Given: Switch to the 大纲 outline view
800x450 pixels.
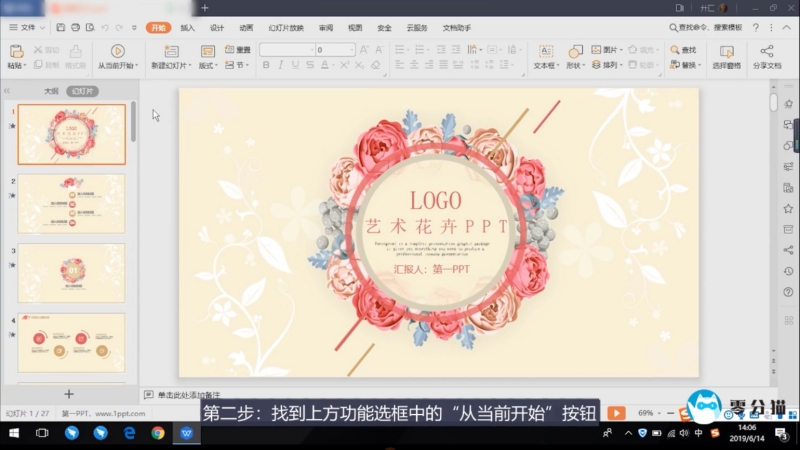Looking at the screenshot, I should click(x=51, y=91).
